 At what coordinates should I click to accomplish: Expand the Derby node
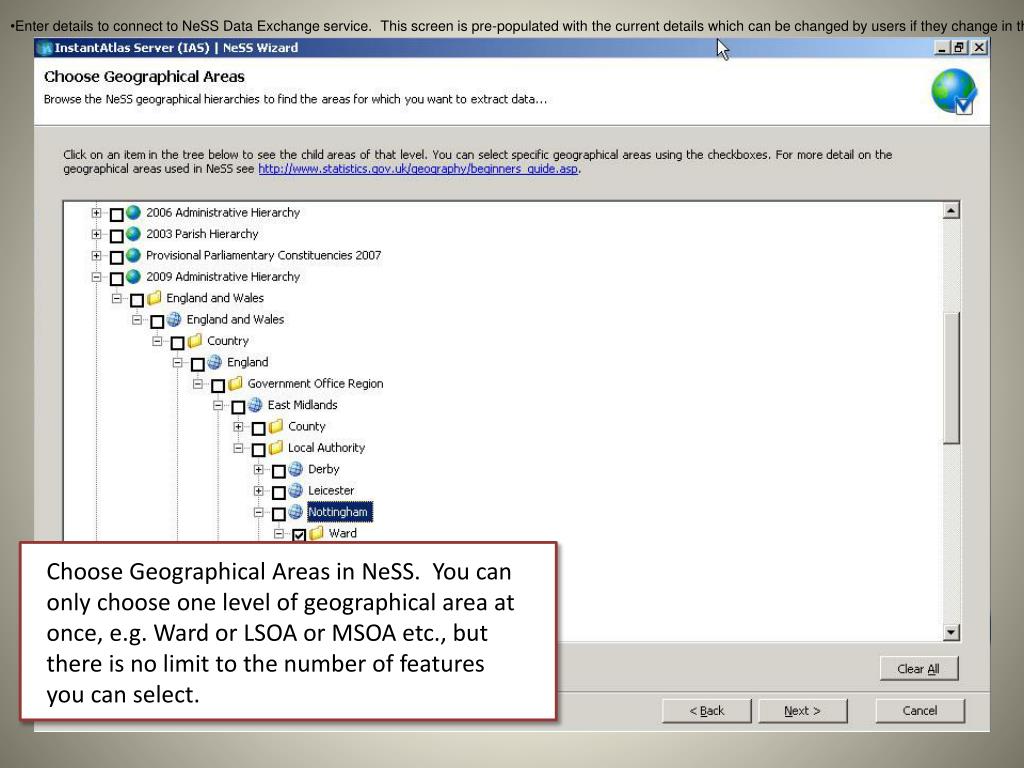click(x=259, y=469)
